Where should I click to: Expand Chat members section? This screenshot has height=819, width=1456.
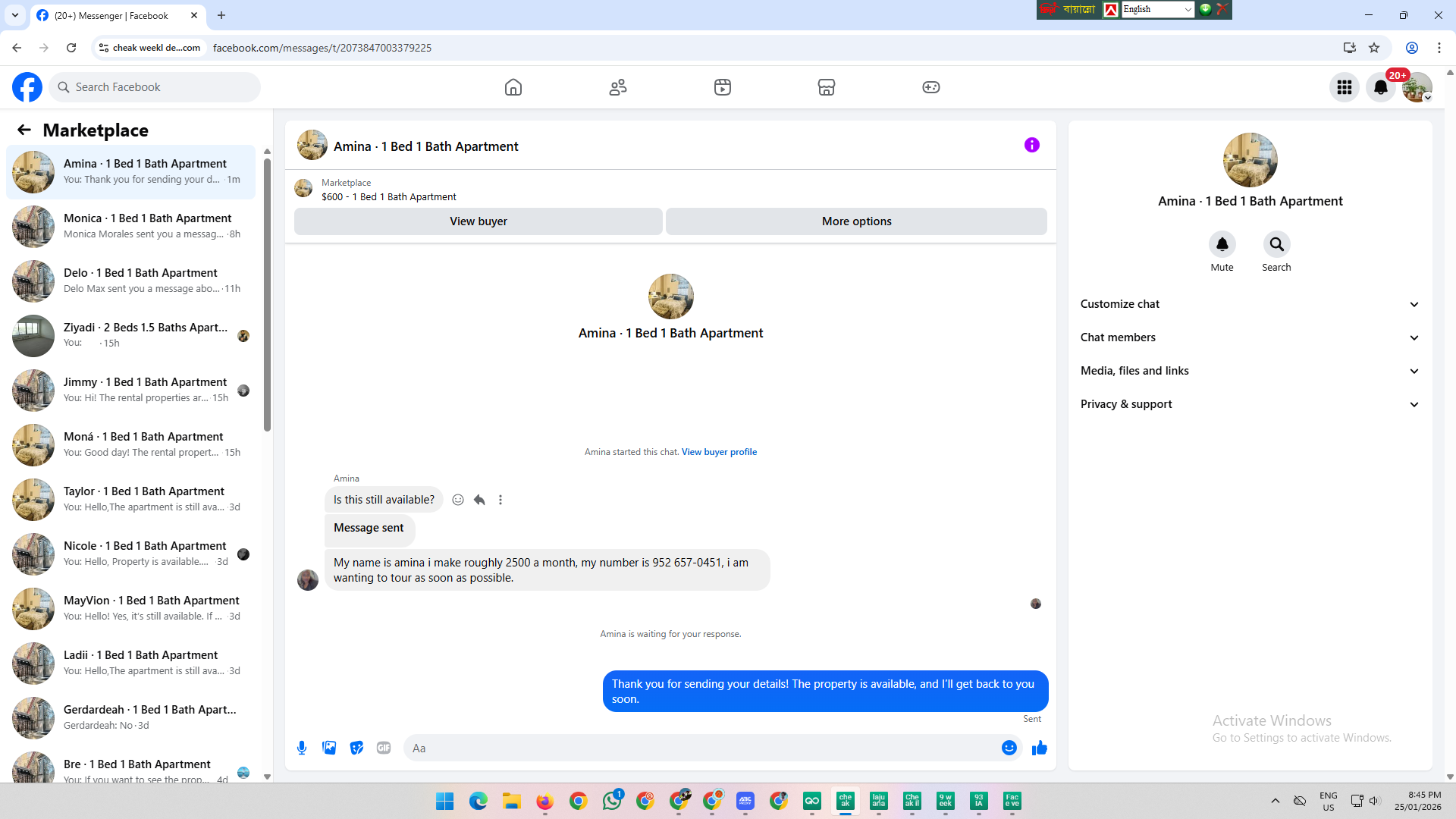click(x=1250, y=337)
